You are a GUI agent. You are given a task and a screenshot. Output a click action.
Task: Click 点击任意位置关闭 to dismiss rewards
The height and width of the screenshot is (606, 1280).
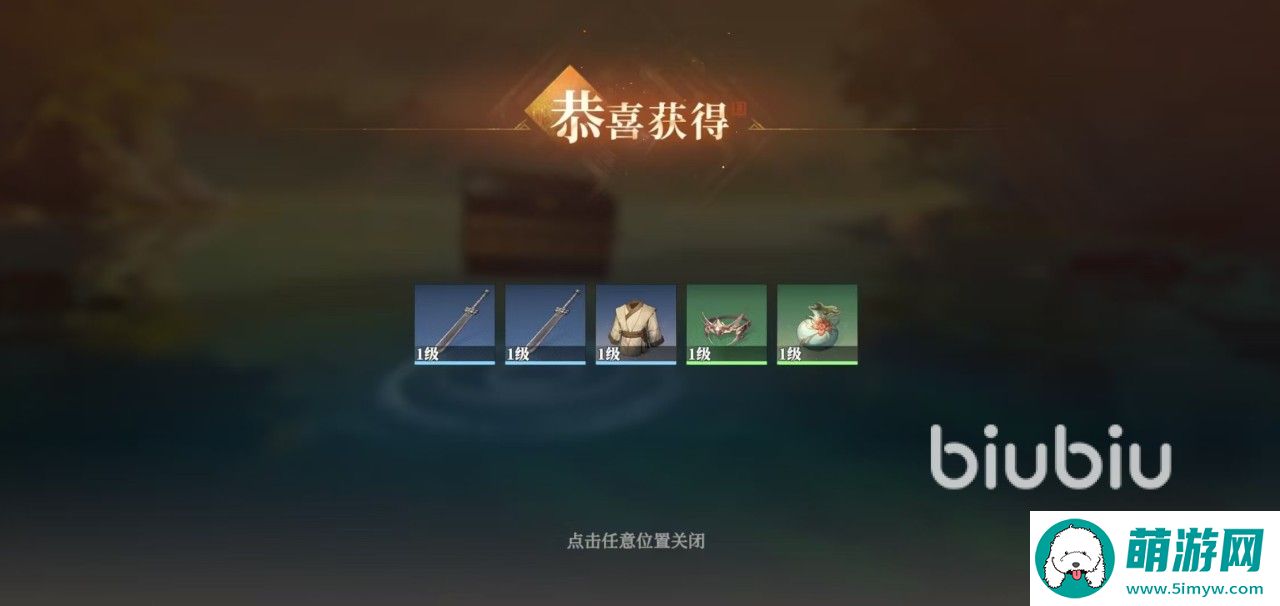[x=636, y=541]
